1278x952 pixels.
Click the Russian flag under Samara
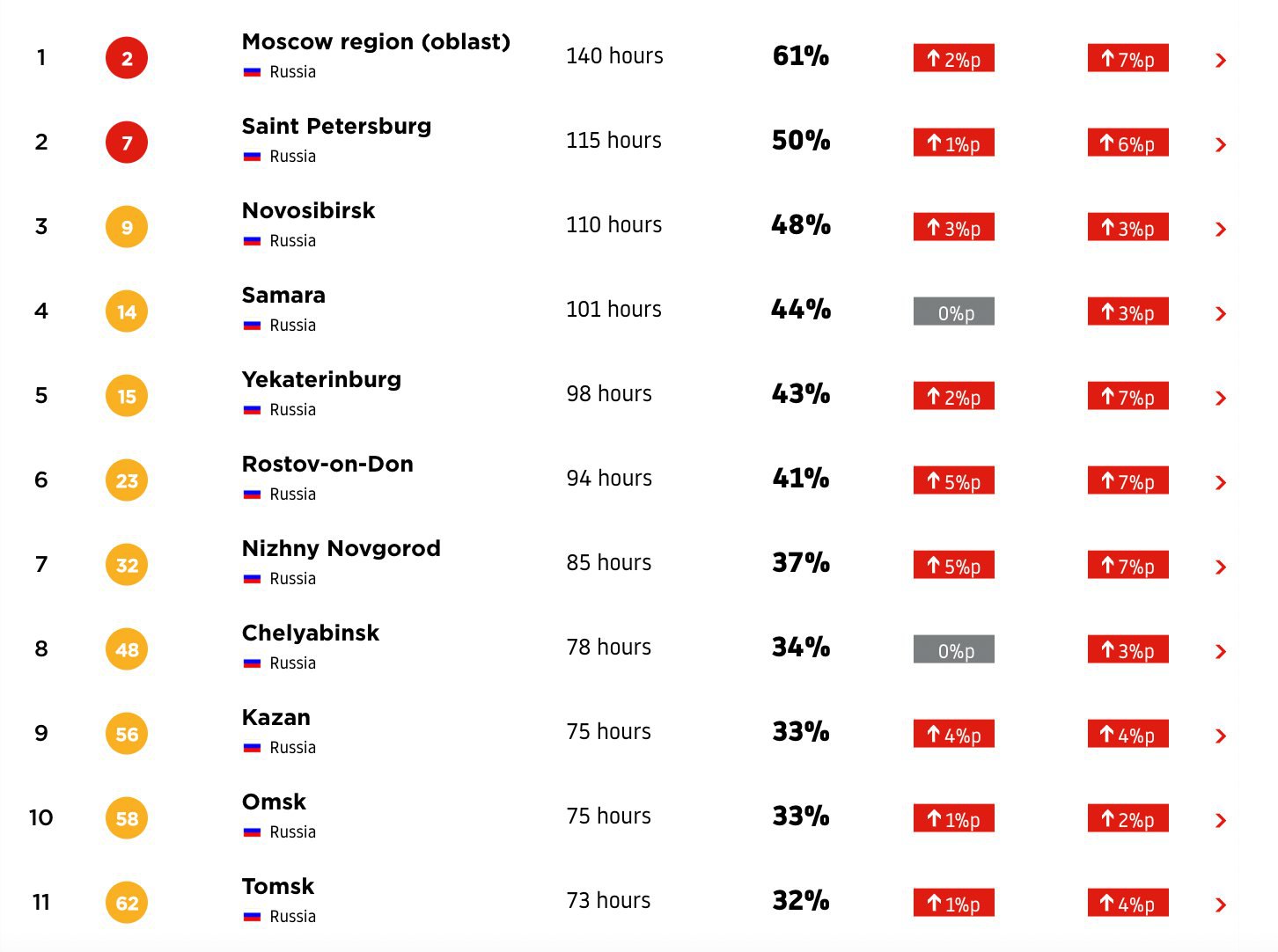click(x=253, y=326)
